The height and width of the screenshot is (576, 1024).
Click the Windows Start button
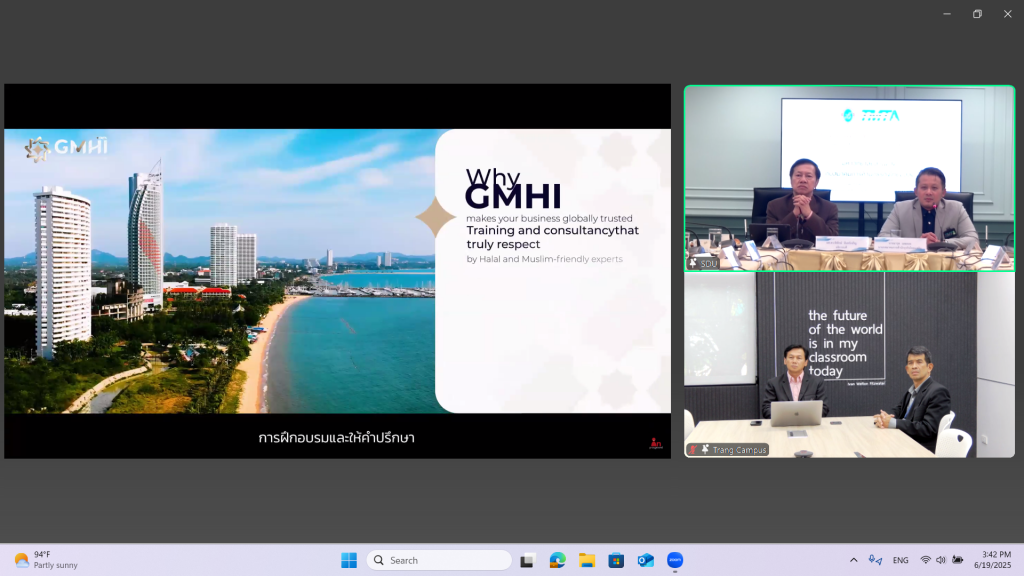click(349, 560)
